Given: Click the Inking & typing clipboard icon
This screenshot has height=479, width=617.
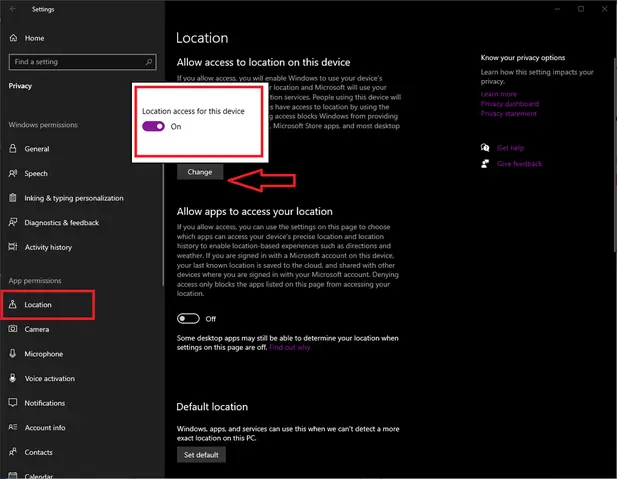Looking at the screenshot, I should coord(13,198).
